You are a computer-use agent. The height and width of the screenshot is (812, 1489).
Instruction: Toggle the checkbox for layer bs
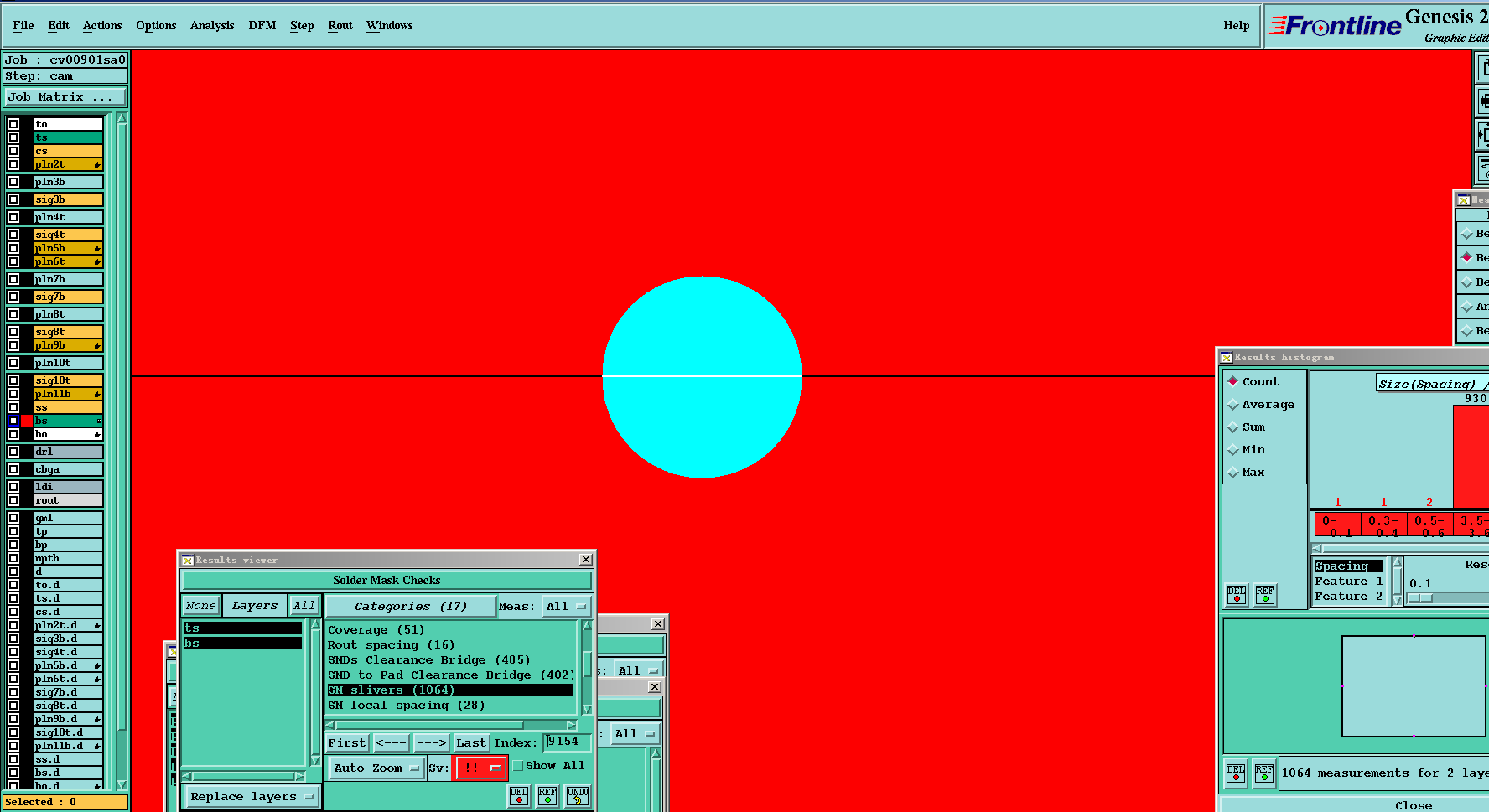pyautogui.click(x=13, y=421)
